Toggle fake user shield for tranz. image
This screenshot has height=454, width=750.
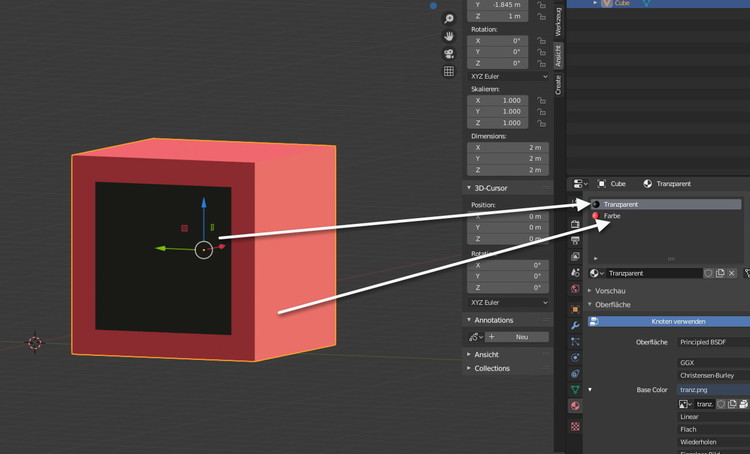point(721,404)
